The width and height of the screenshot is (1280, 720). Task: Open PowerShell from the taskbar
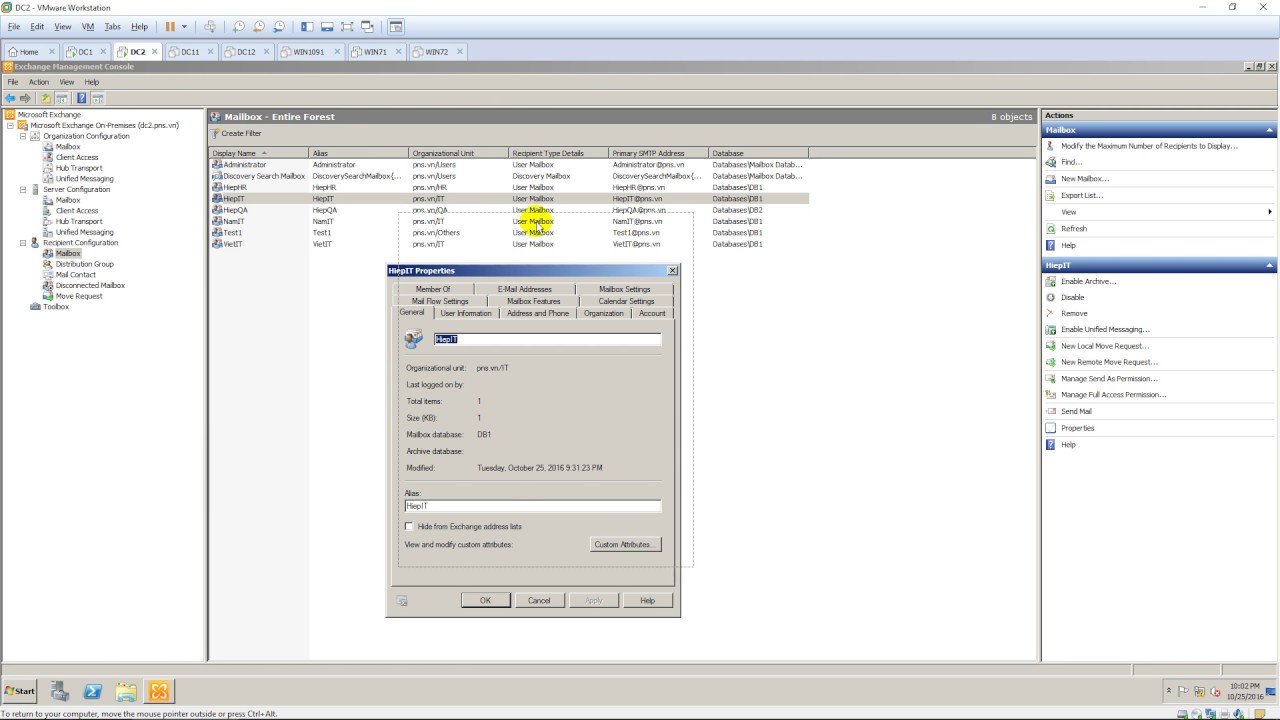(x=92, y=691)
